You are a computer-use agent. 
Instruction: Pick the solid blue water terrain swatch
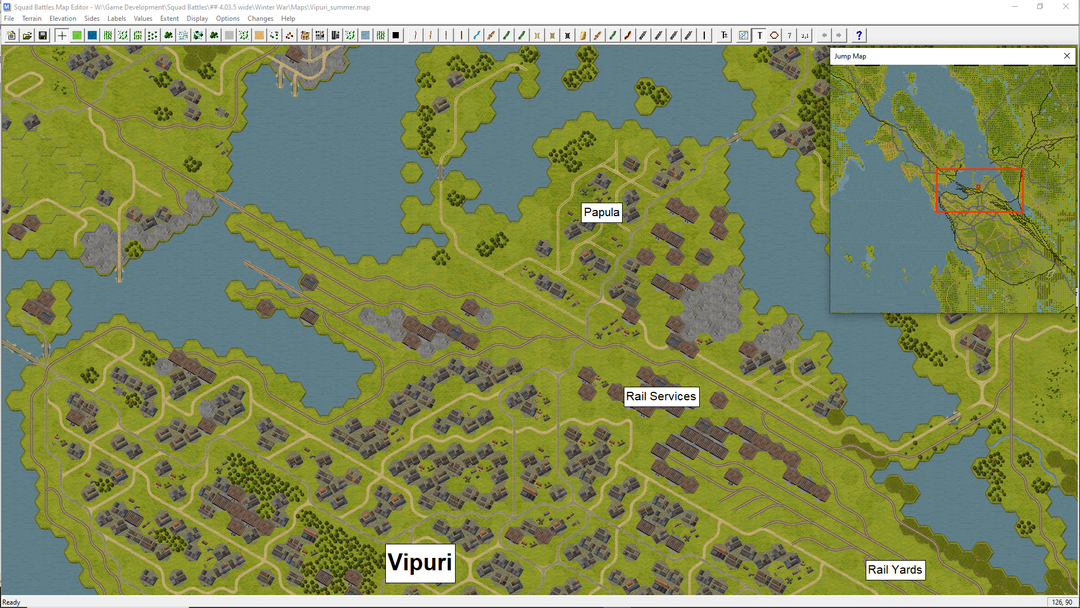92,35
